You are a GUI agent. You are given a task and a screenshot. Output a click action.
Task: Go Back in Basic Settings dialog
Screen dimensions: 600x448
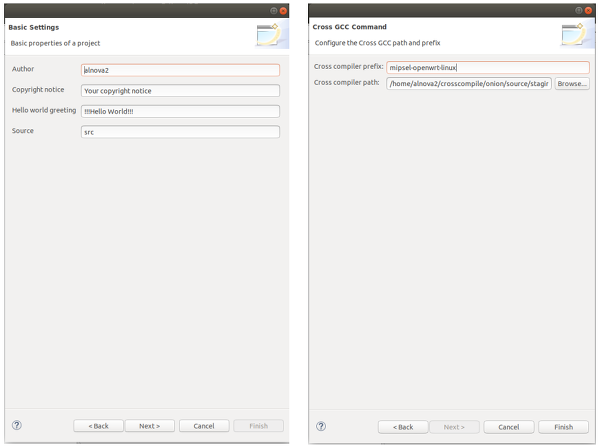98,426
